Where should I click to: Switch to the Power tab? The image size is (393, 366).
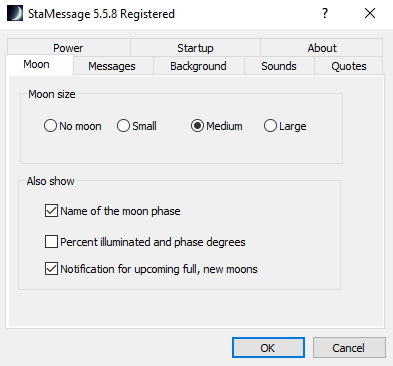click(68, 48)
